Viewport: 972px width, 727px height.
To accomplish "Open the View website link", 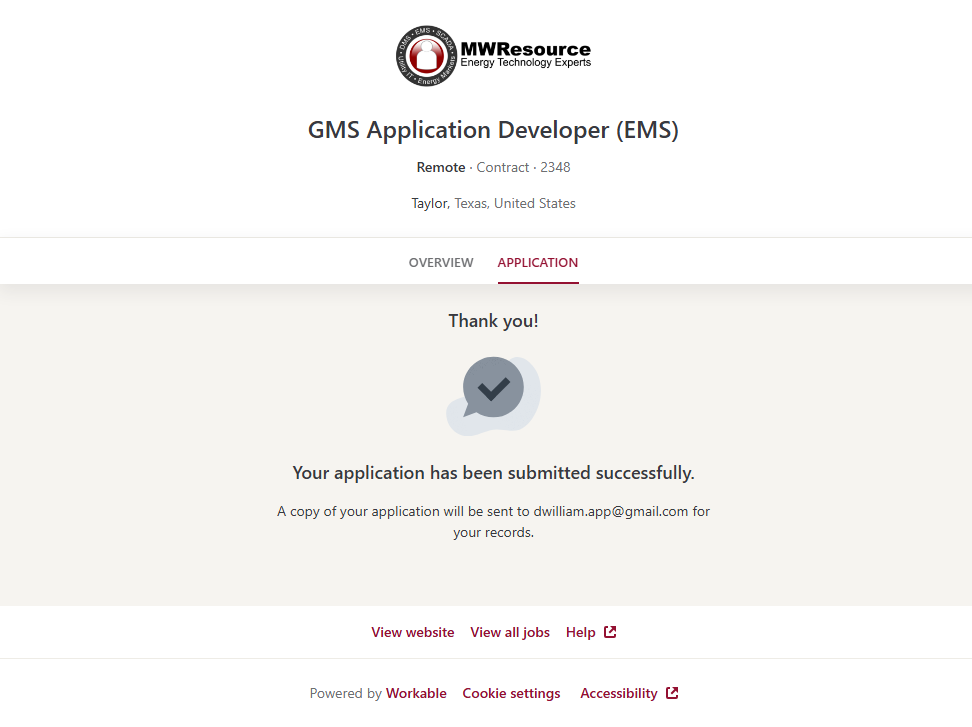I will (x=412, y=632).
